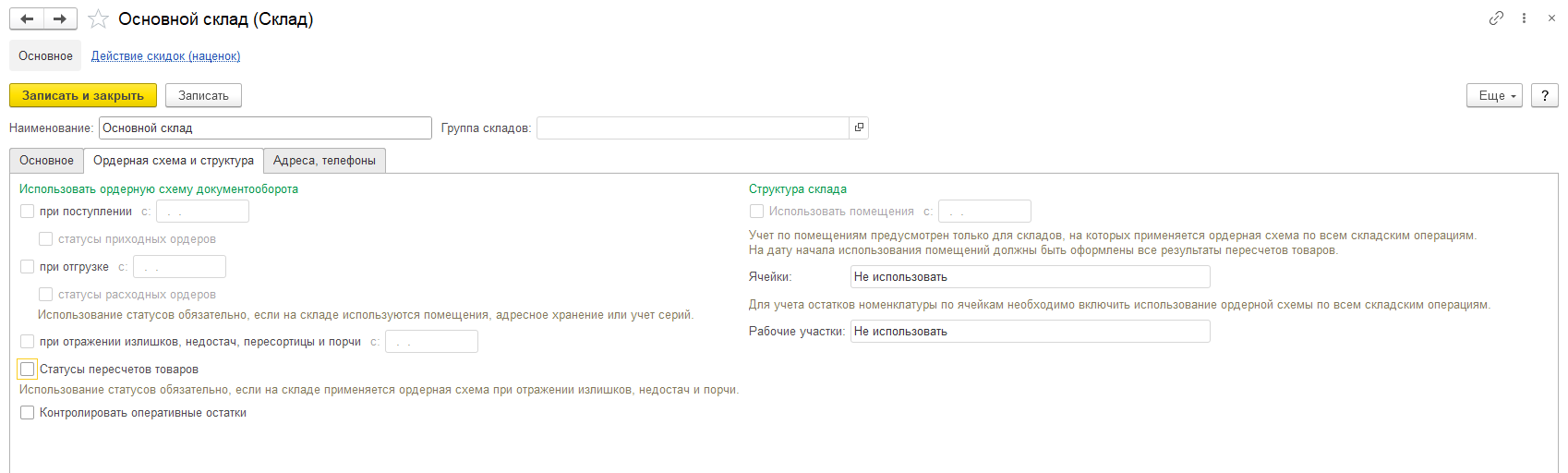Add Основной склад to favorites star
Viewport: 1568px width, 473px height.
click(98, 19)
